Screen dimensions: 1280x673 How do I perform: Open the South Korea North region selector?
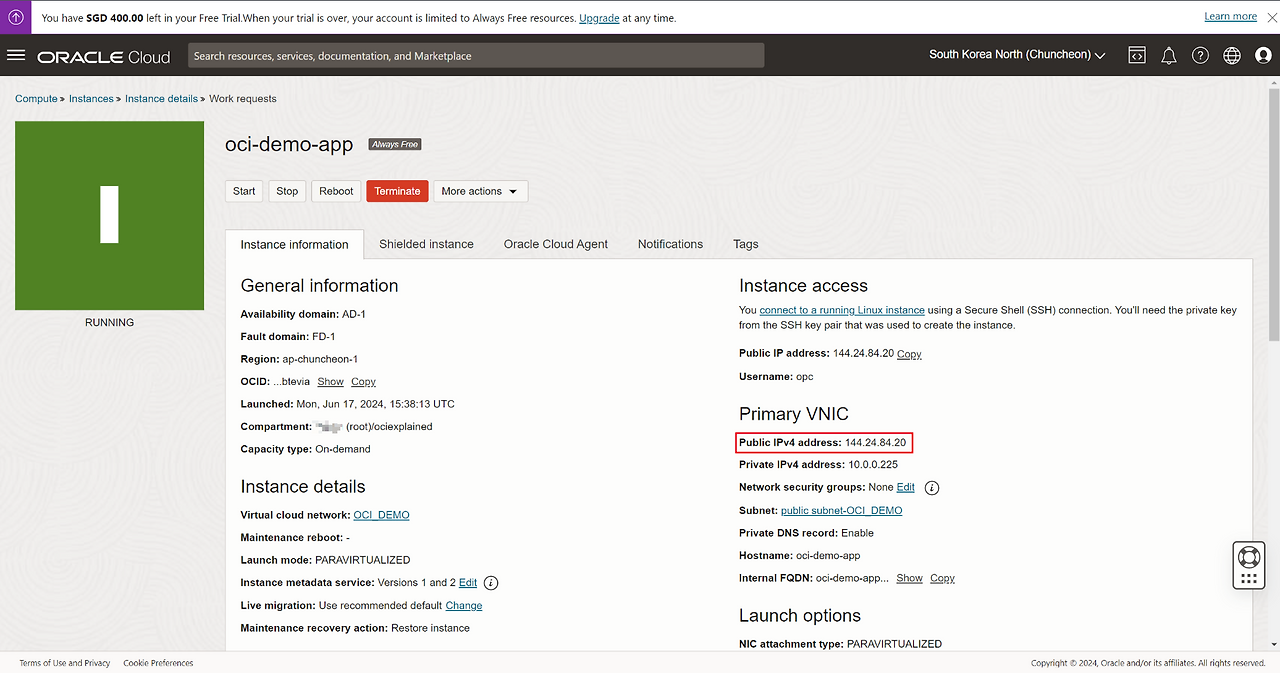(1017, 55)
